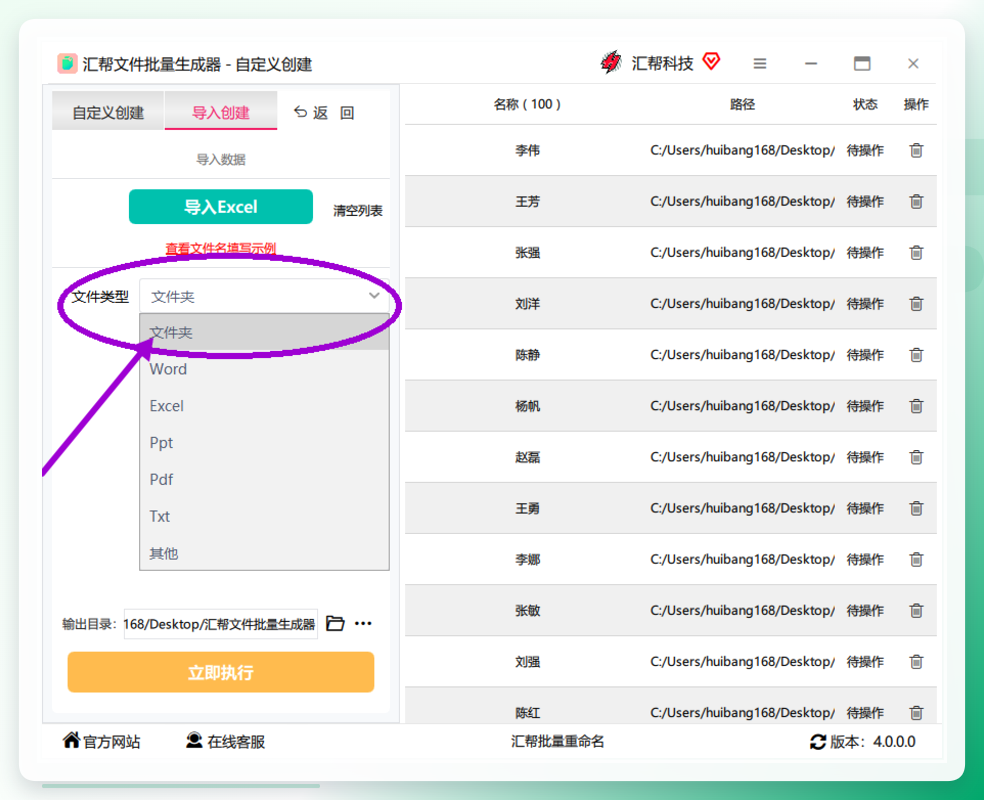This screenshot has height=800, width=984.
Task: Delete the 王勇 row with trash icon
Action: click(x=916, y=508)
